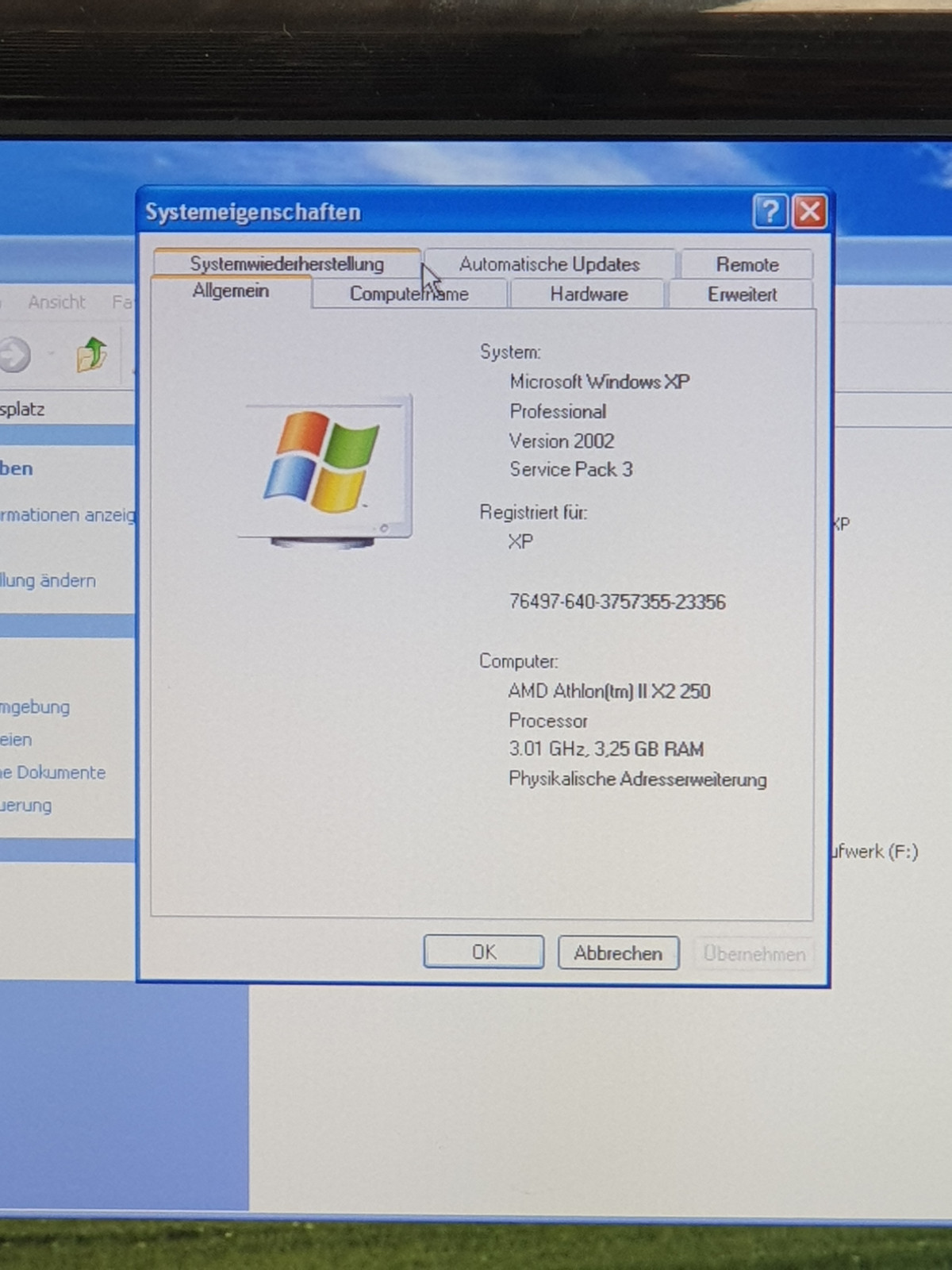Click the Abbrechen button
This screenshot has width=952, height=1270.
tap(618, 952)
